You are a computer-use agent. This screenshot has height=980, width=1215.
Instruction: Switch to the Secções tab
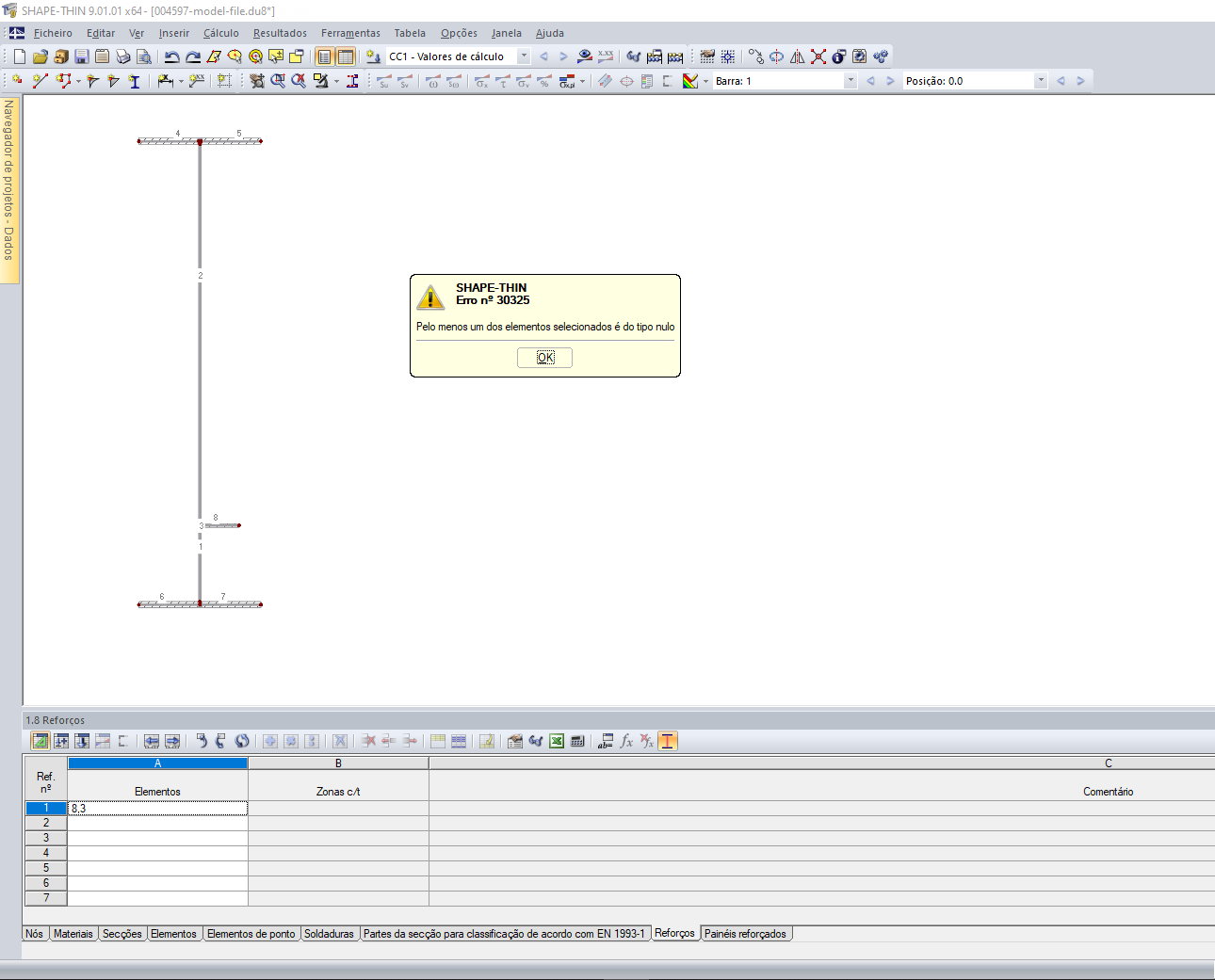tap(122, 934)
